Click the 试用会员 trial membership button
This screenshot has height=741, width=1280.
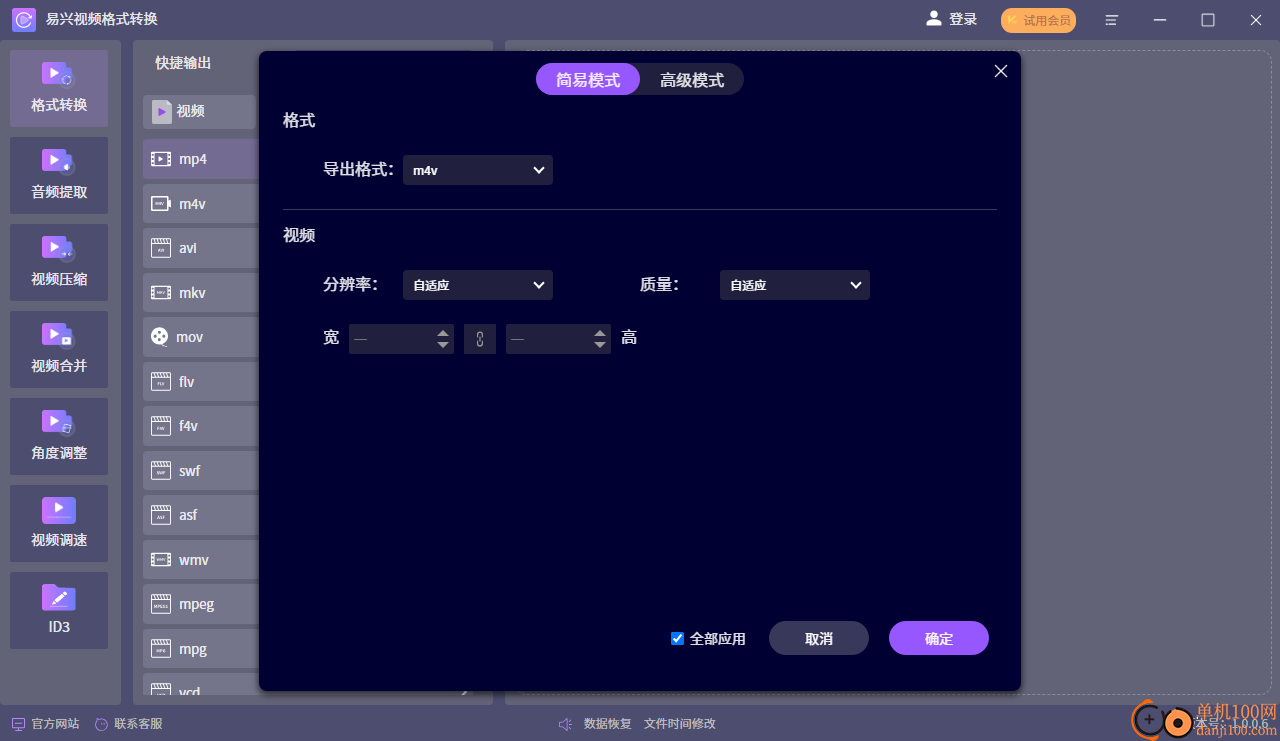tap(1038, 20)
